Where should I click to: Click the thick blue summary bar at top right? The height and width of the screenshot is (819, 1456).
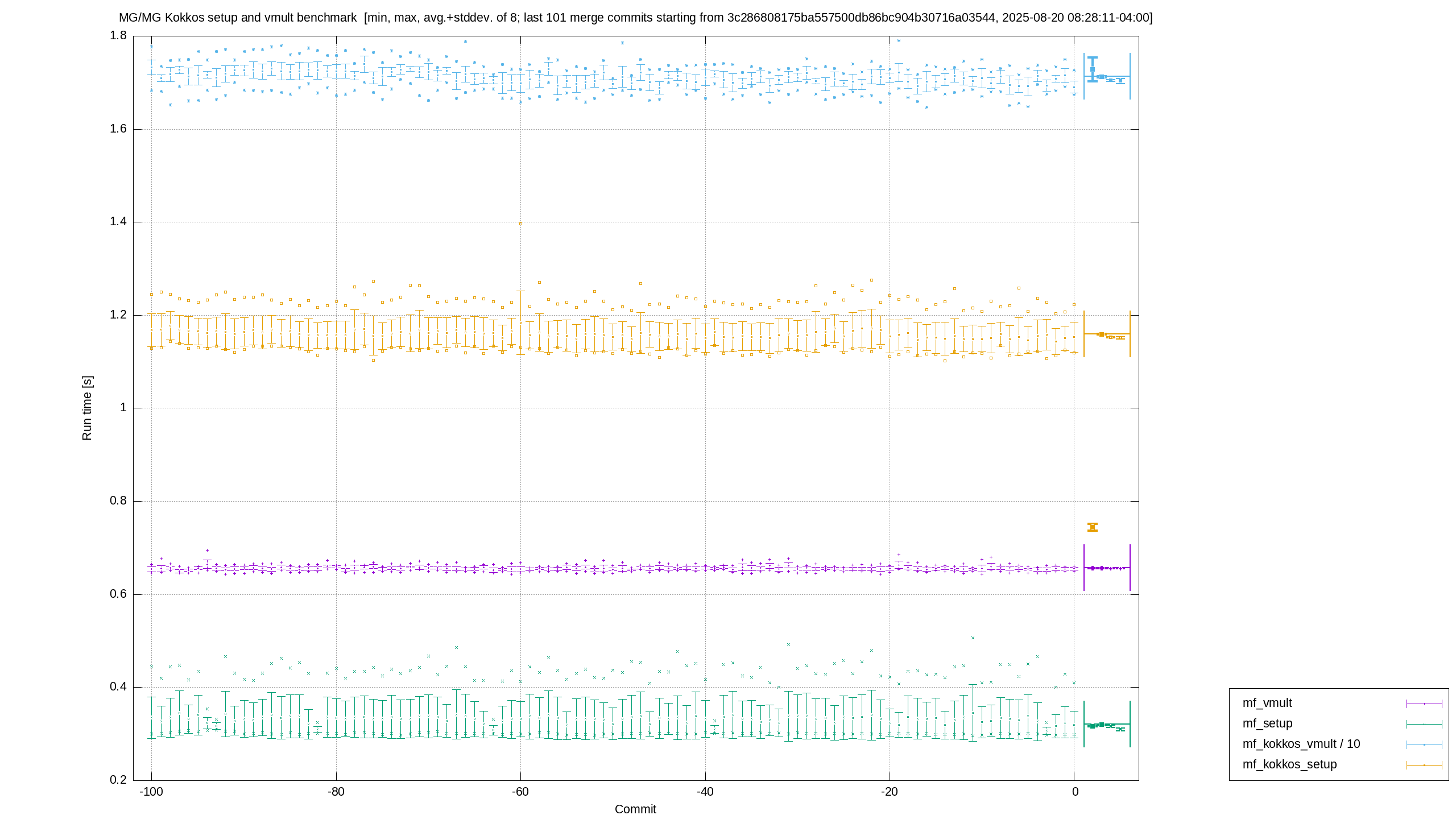click(x=1093, y=69)
